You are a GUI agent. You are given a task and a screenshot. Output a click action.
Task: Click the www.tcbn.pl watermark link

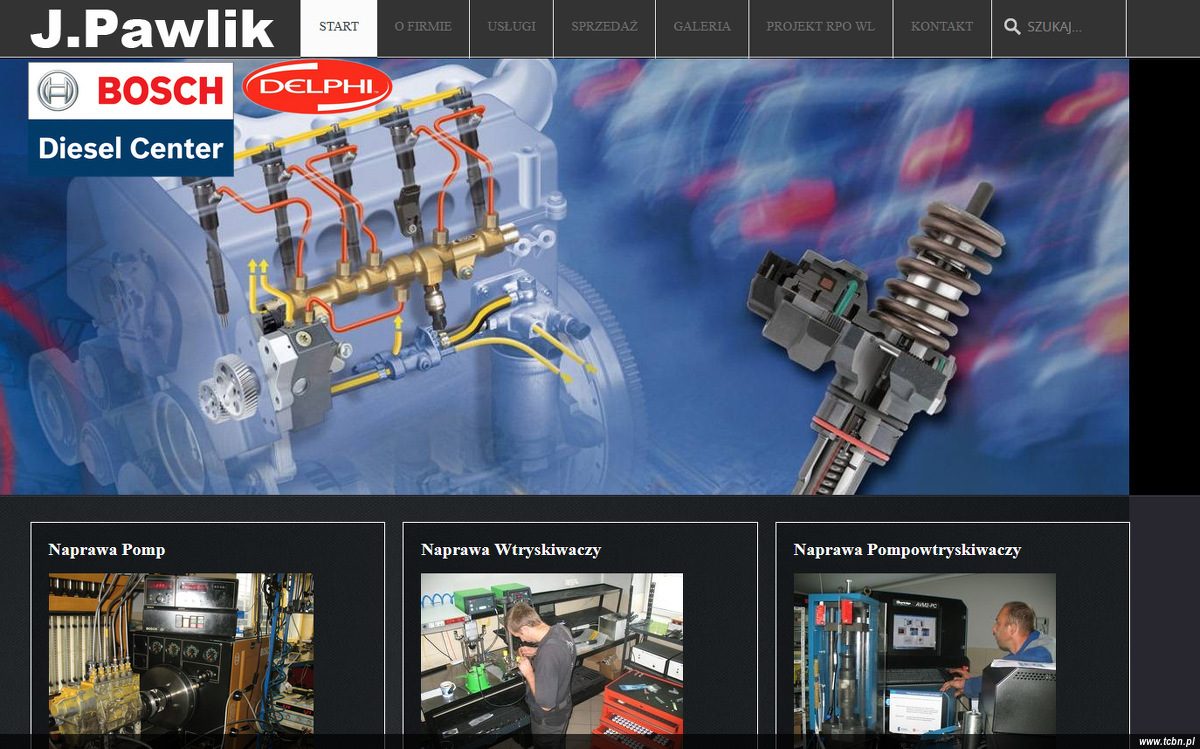click(x=1166, y=741)
